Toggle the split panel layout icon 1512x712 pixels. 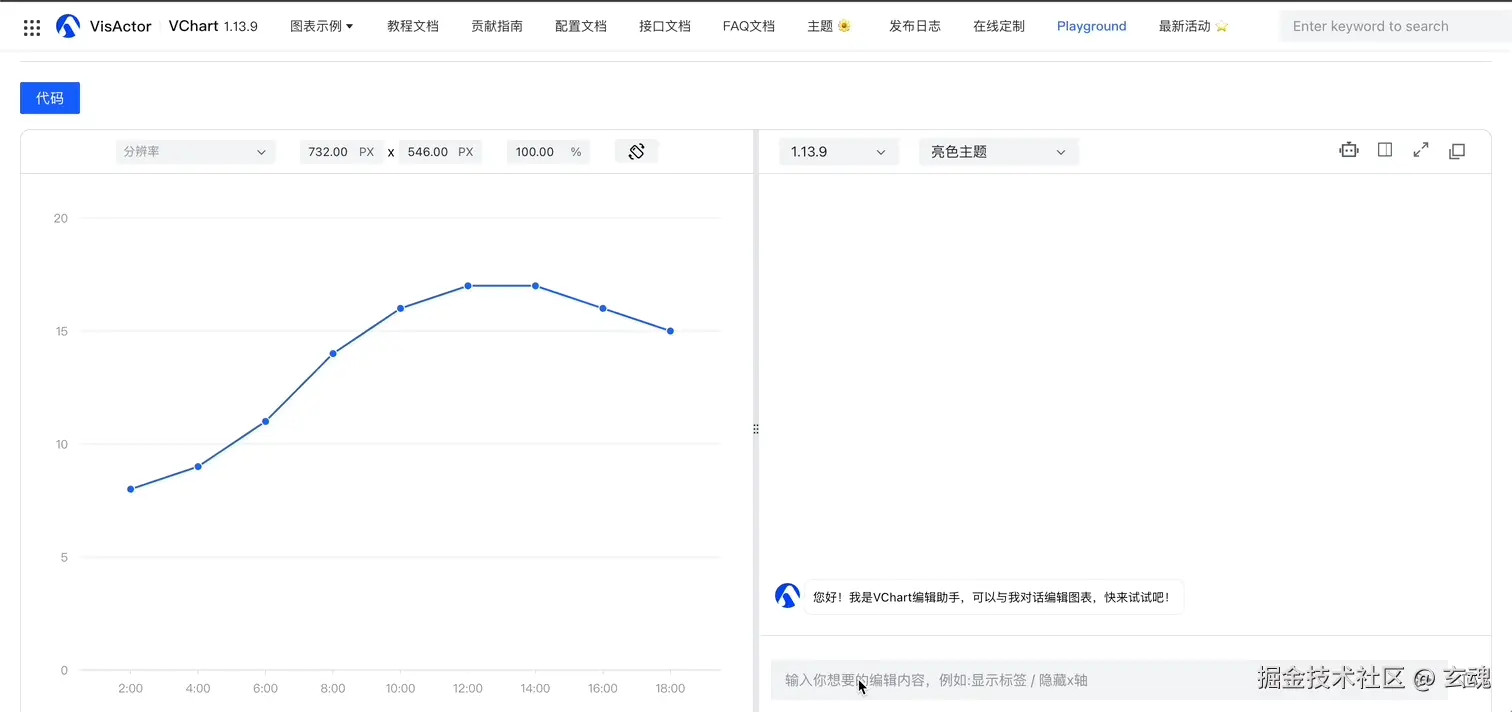[1385, 151]
